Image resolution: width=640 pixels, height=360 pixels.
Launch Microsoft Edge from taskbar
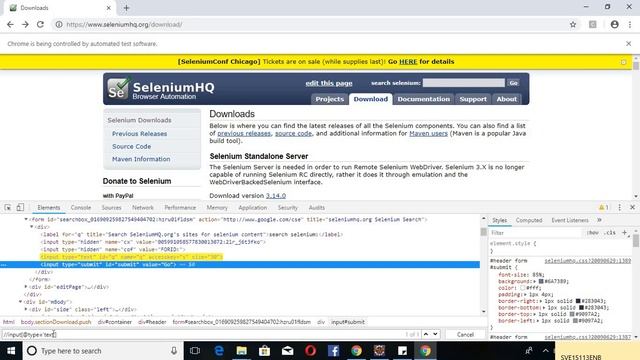click(219, 351)
